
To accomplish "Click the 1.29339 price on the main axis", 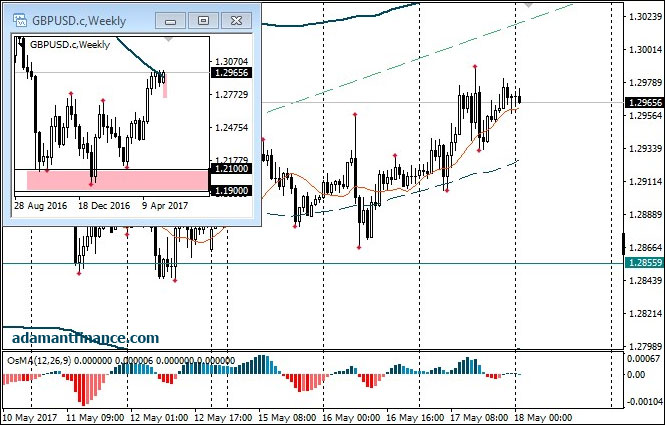I will (x=645, y=149).
